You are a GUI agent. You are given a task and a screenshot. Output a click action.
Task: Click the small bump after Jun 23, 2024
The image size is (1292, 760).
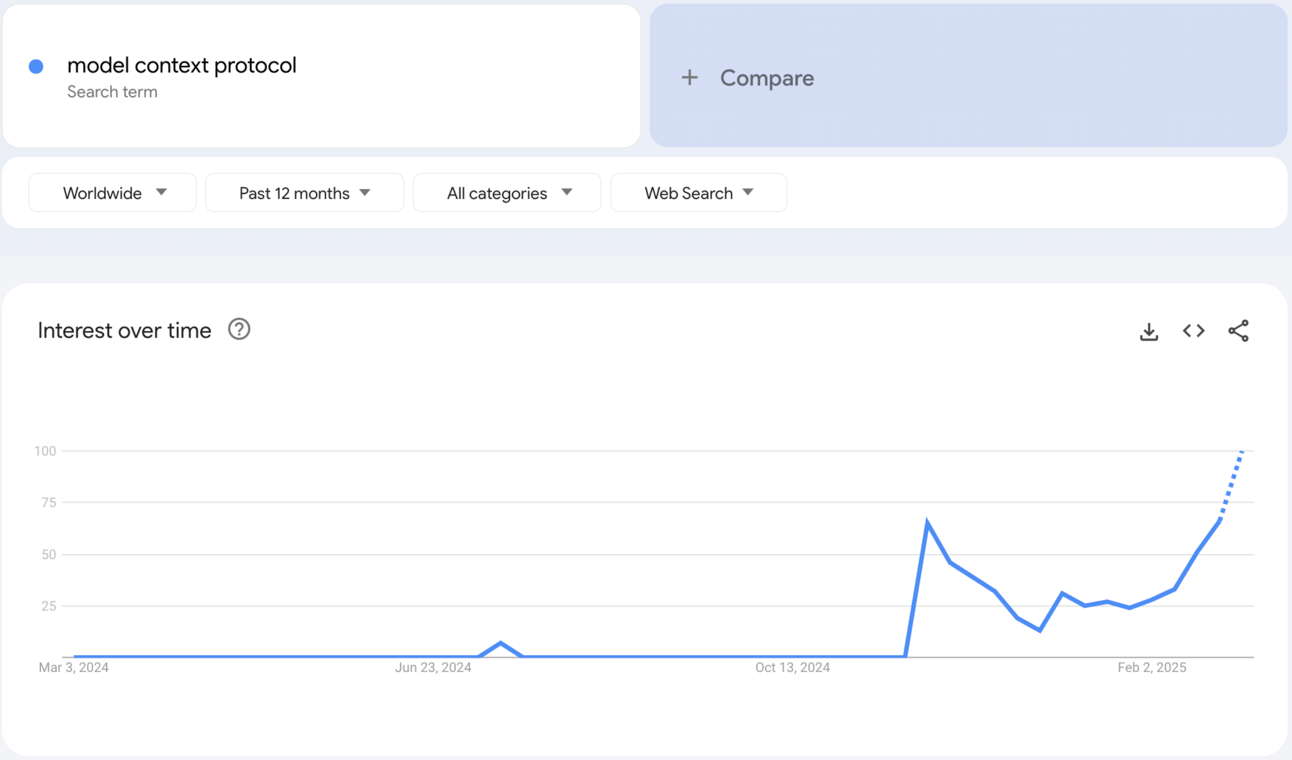tap(501, 643)
